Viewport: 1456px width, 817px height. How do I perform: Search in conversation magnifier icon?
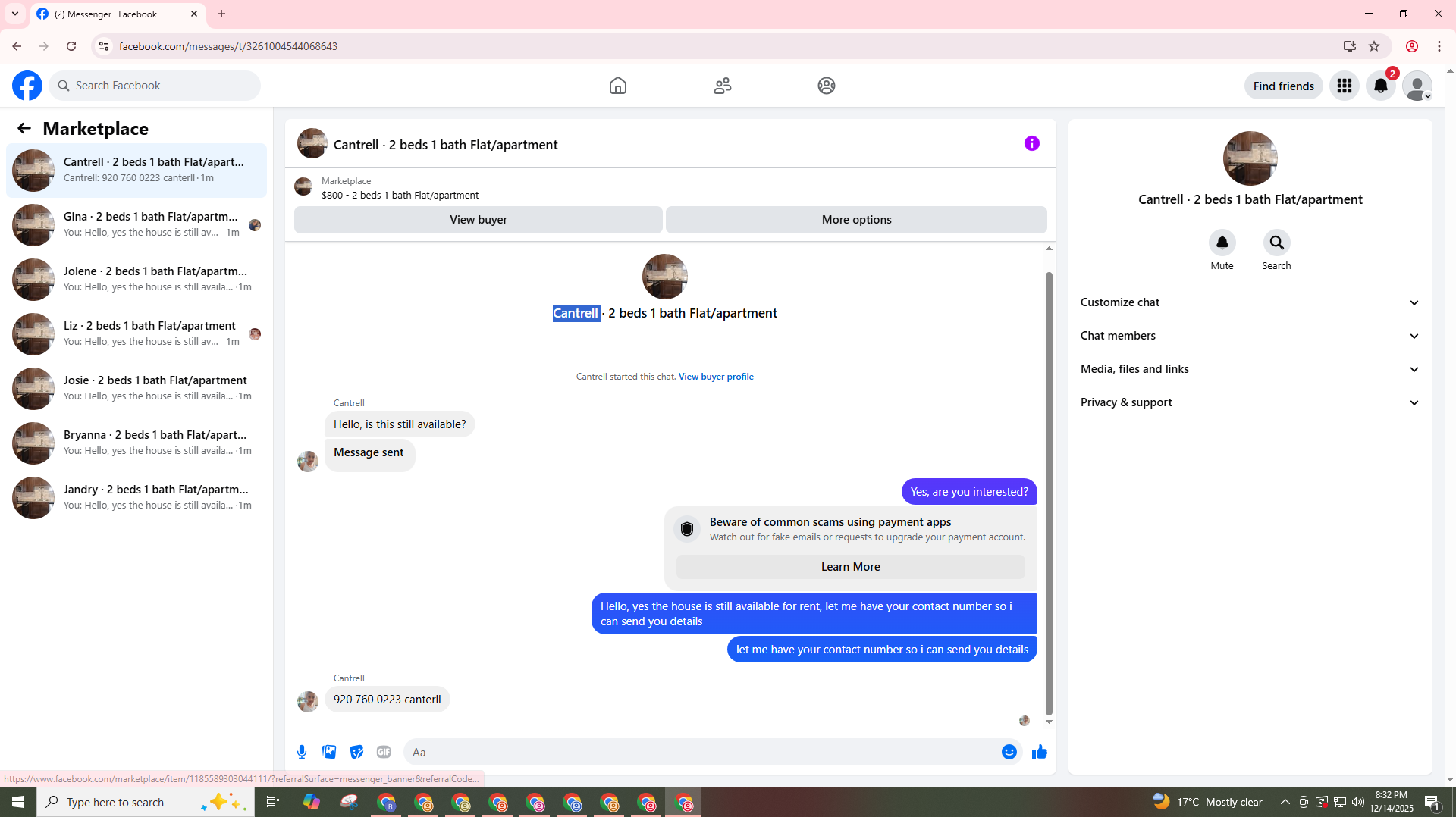(x=1276, y=243)
